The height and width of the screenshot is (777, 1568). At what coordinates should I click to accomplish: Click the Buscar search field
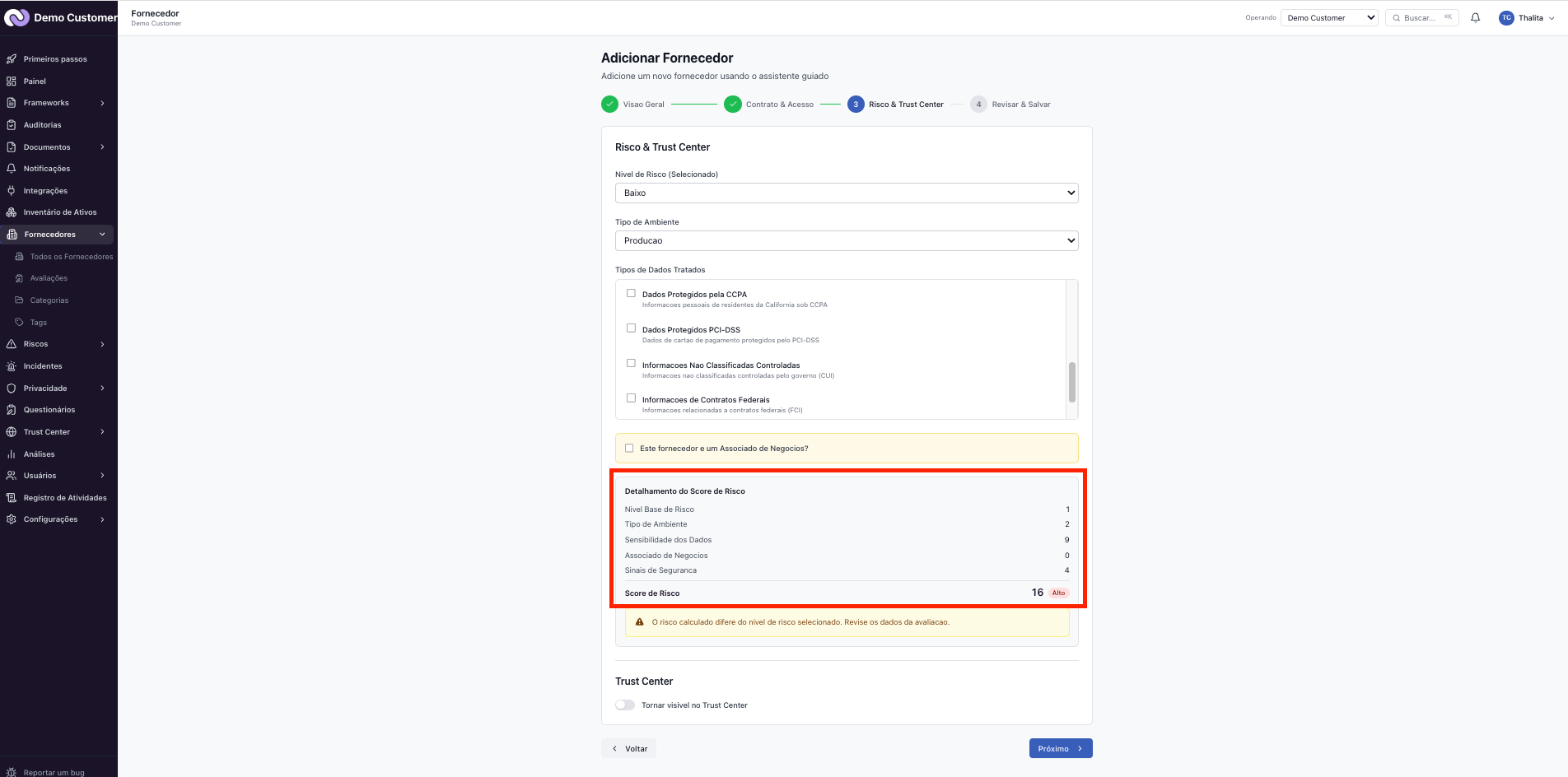coord(1422,17)
